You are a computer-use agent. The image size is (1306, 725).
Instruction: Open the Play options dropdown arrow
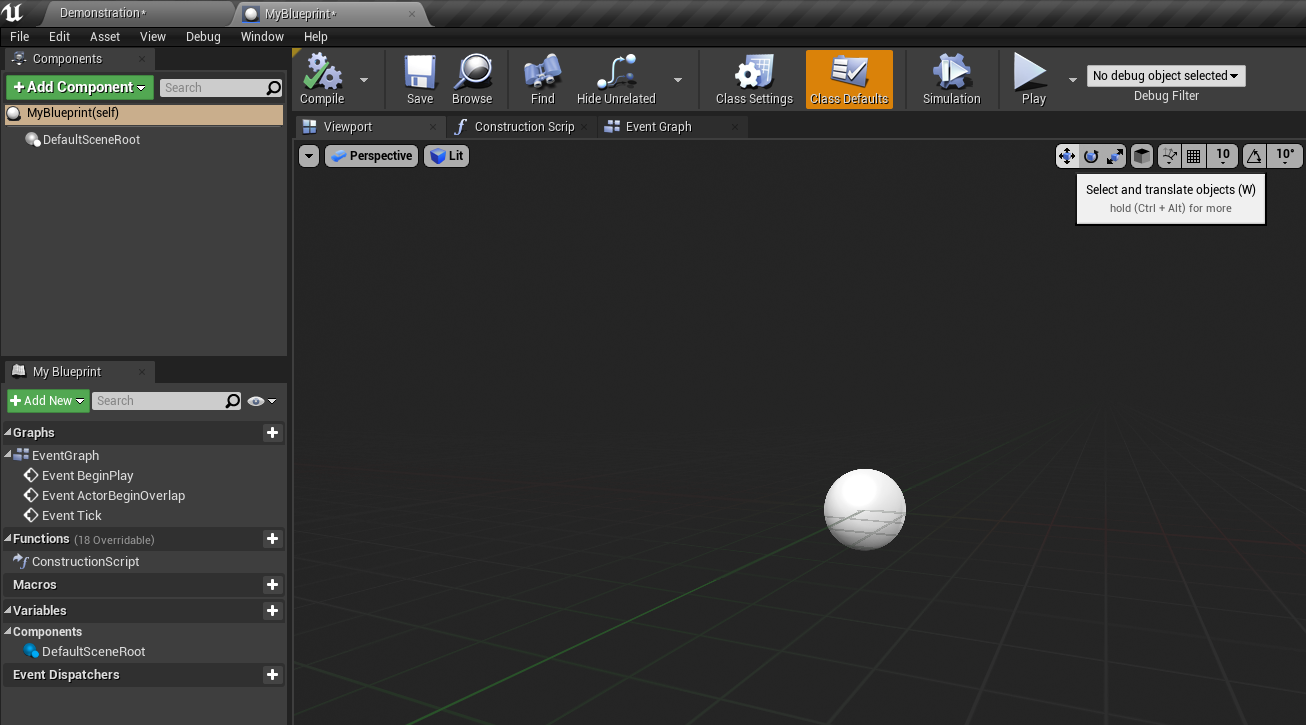(x=1073, y=80)
